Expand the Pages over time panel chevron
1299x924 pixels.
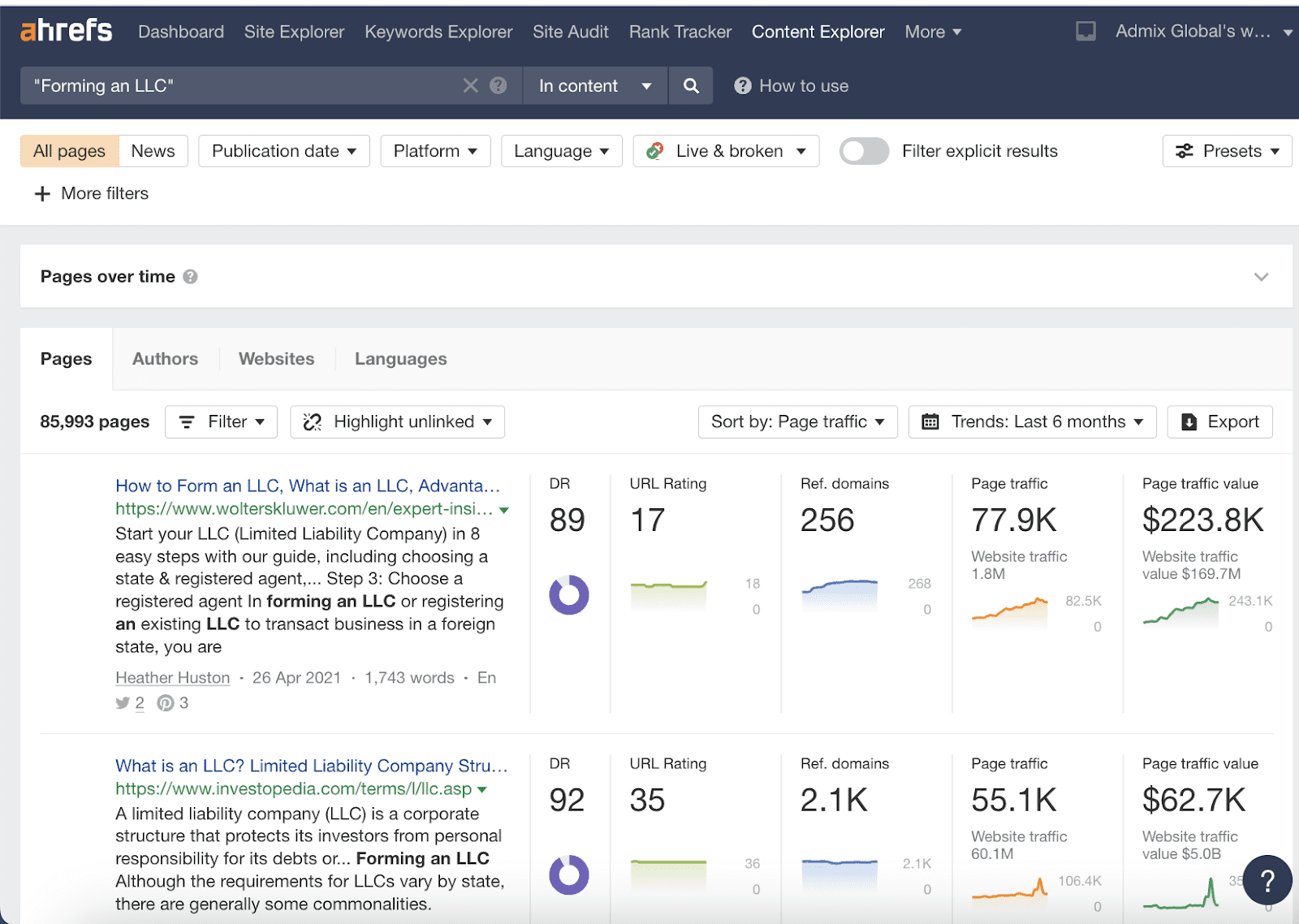(x=1261, y=277)
